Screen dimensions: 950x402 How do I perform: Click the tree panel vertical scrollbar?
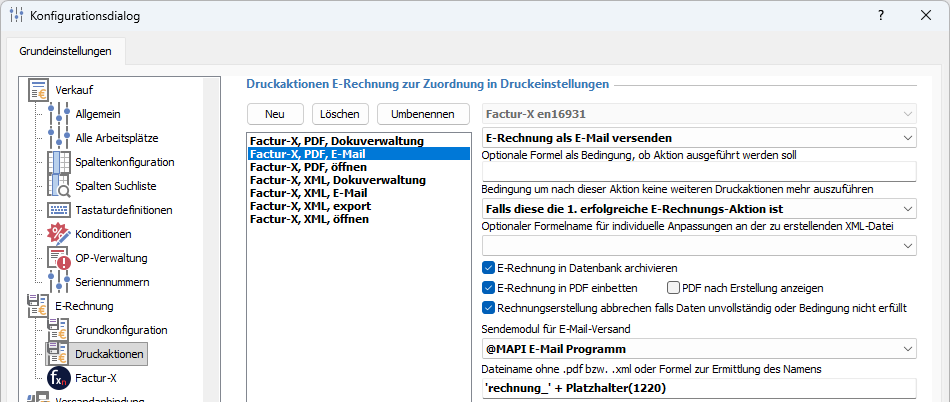coord(212,239)
